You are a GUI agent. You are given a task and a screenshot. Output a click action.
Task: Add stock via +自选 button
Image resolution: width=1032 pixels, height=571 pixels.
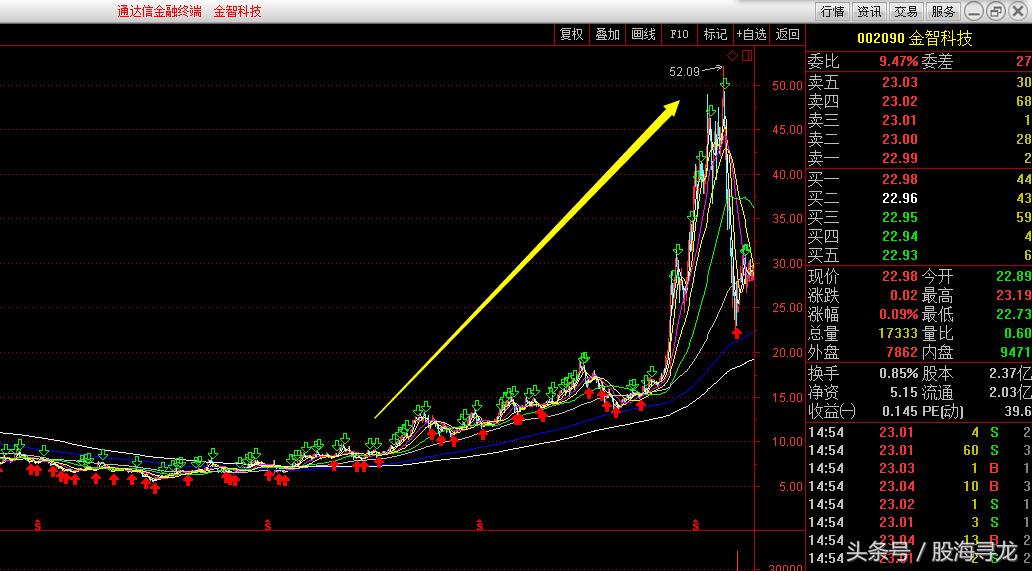pyautogui.click(x=752, y=35)
